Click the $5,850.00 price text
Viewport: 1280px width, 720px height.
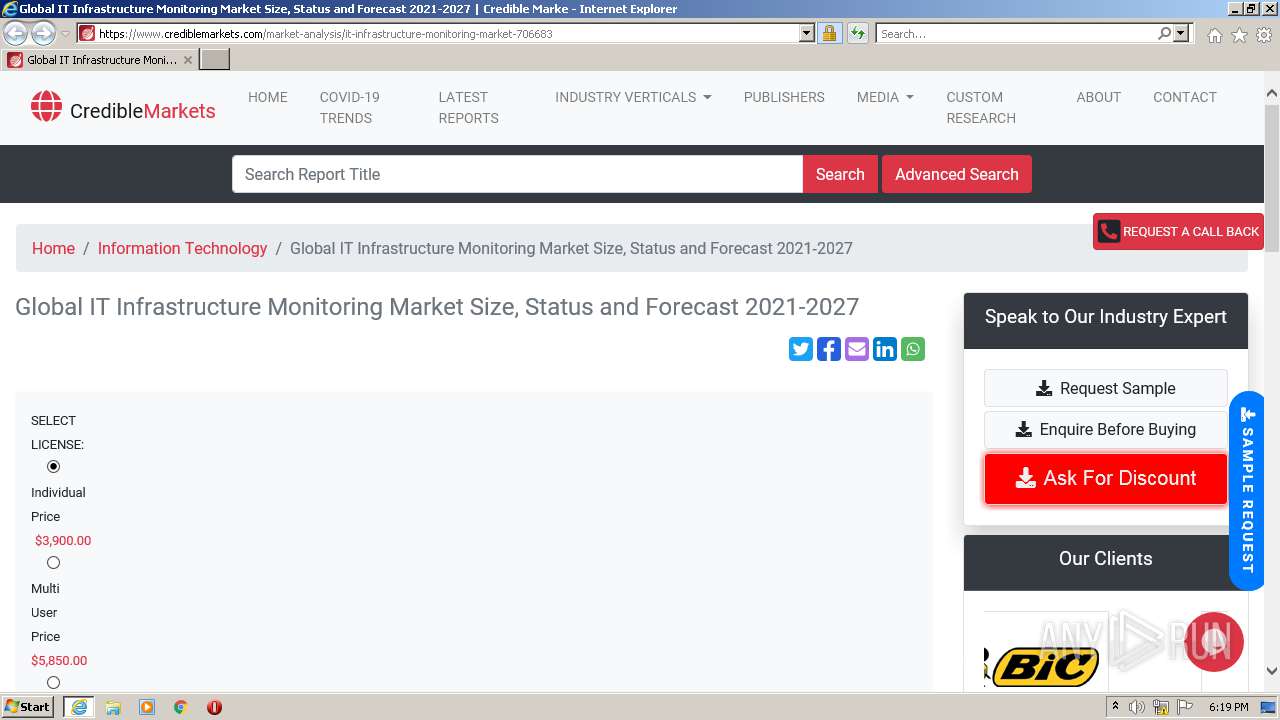coord(59,660)
